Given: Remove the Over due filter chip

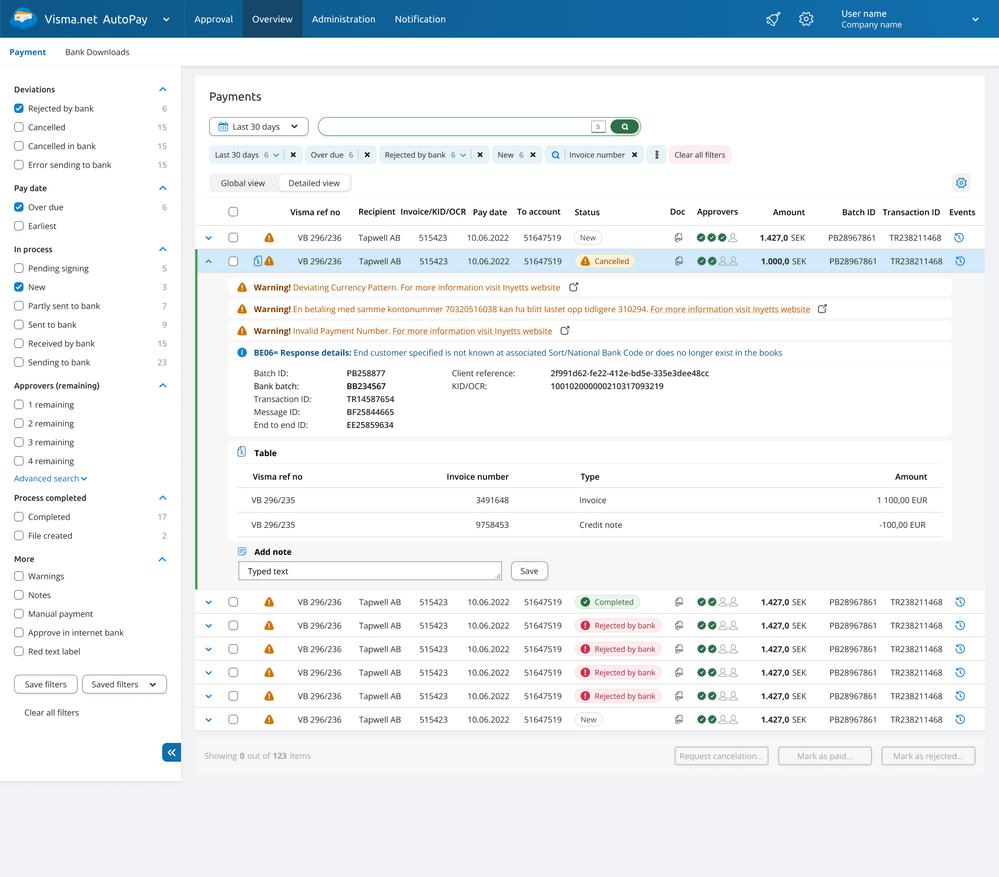Looking at the screenshot, I should [367, 155].
